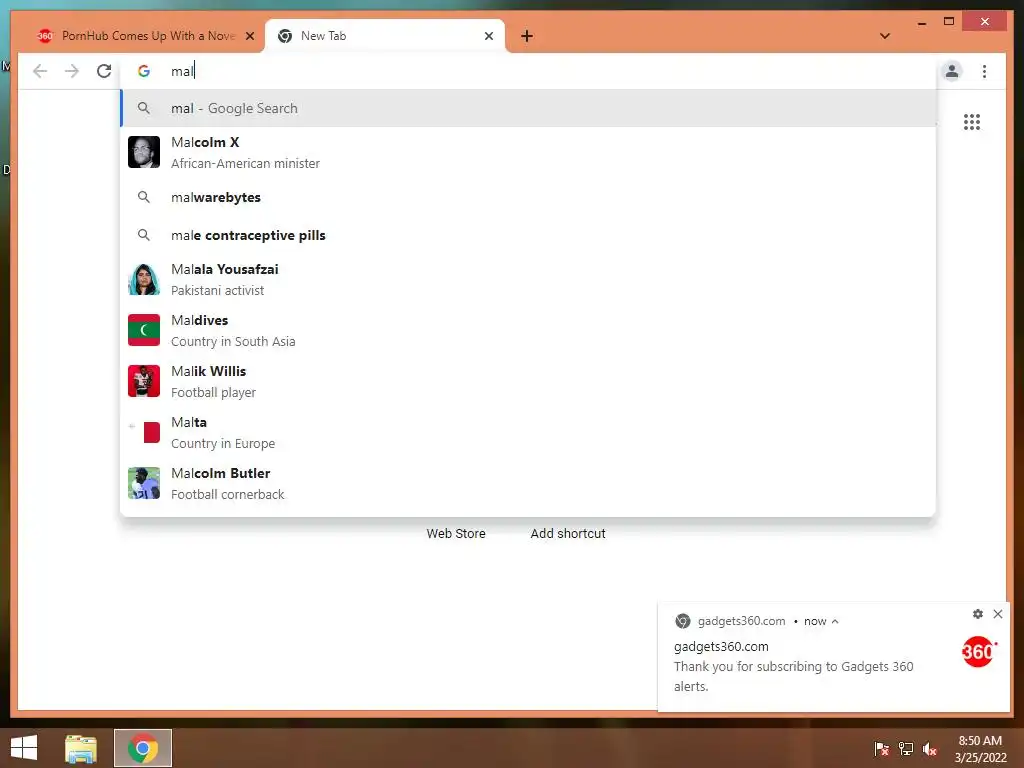Pick the Malta suggestion
The image size is (1024, 768).
(528, 432)
